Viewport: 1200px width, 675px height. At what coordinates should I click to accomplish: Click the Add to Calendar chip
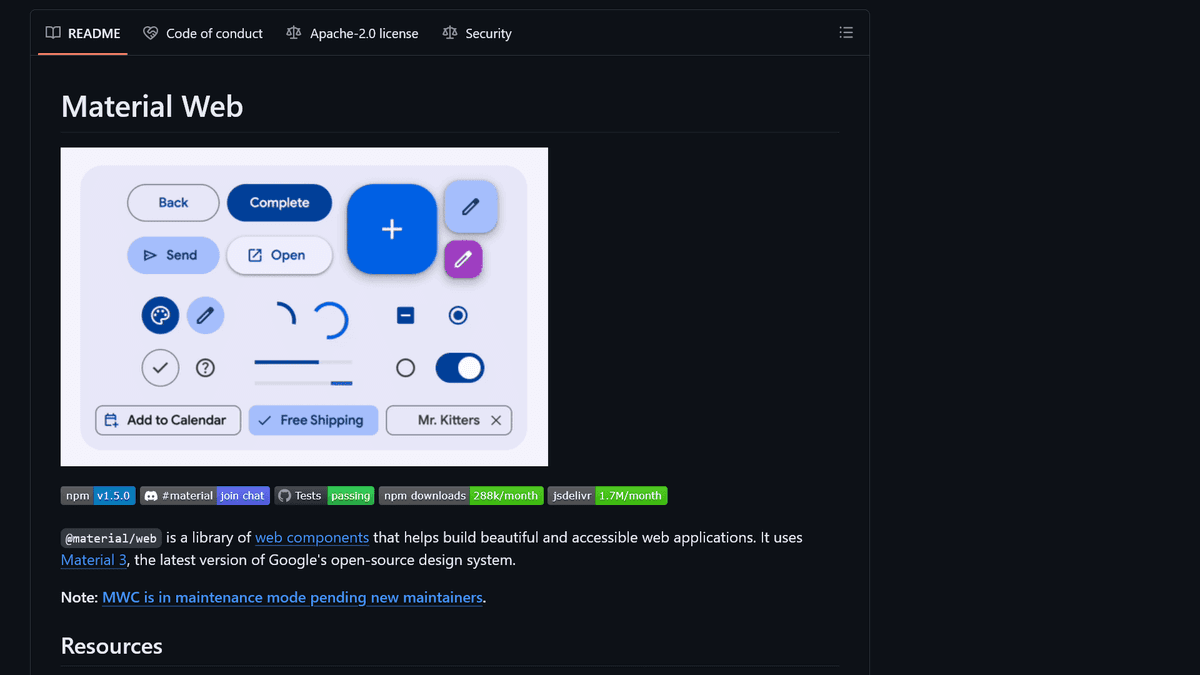pyautogui.click(x=168, y=420)
